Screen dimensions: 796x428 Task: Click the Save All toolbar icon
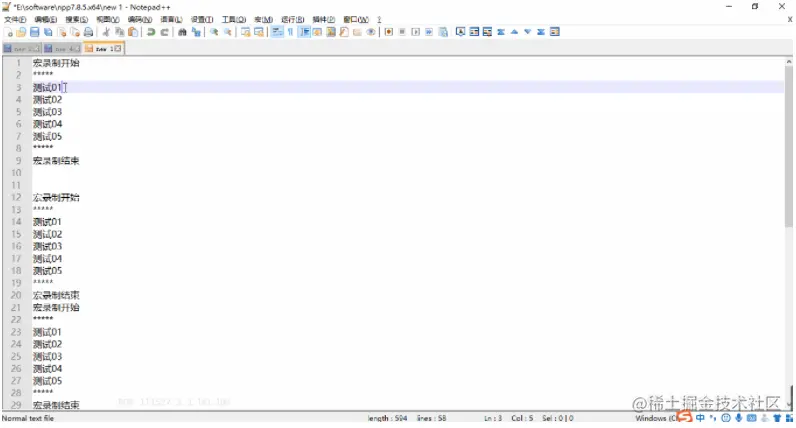tap(48, 32)
